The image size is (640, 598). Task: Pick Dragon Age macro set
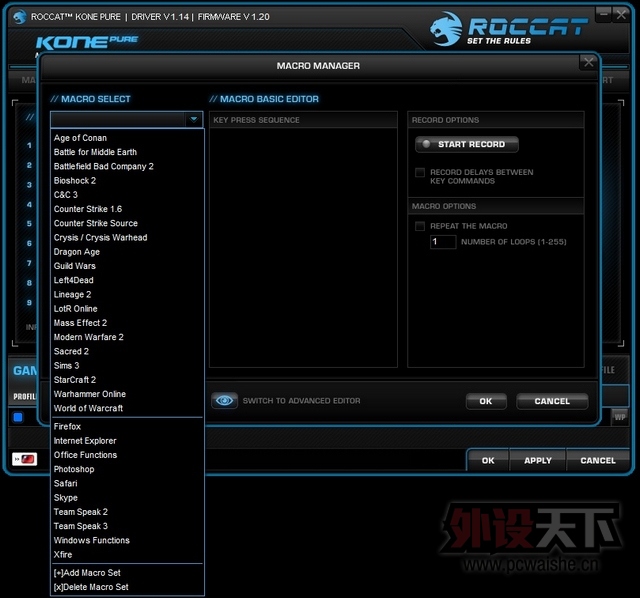coord(127,252)
